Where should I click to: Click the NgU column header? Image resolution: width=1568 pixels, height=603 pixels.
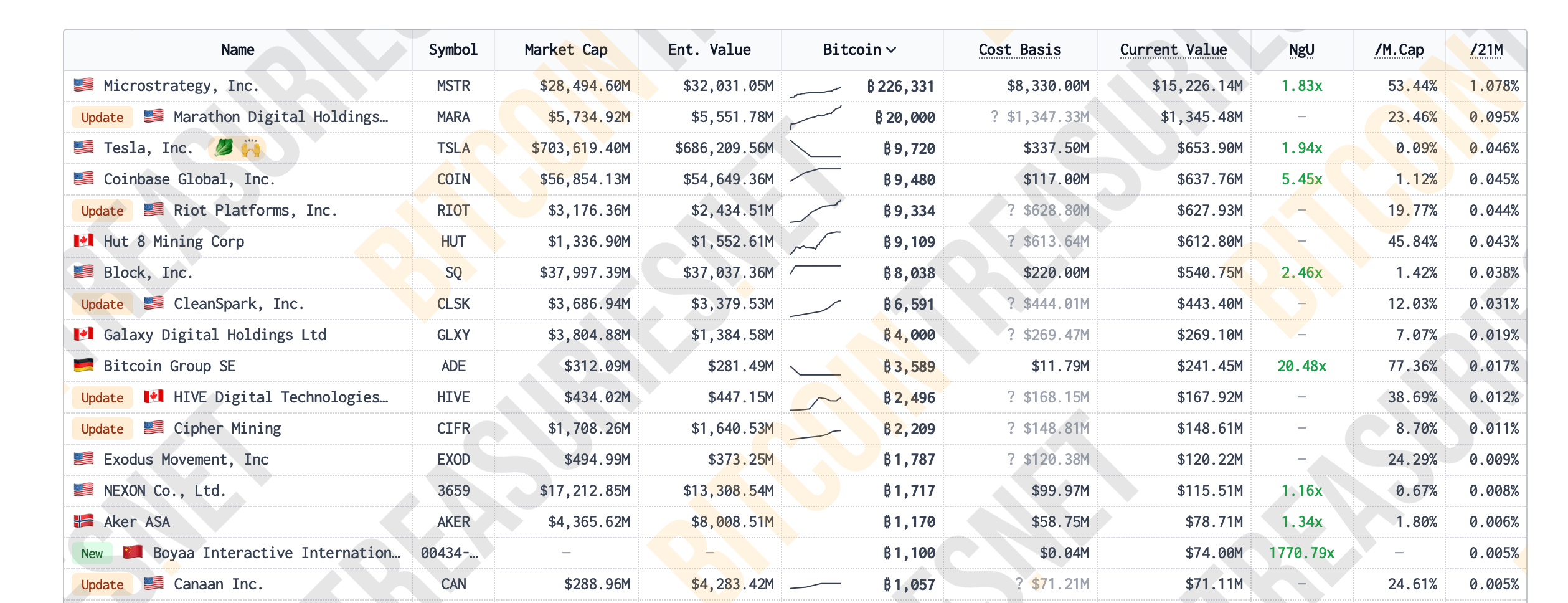1301,50
